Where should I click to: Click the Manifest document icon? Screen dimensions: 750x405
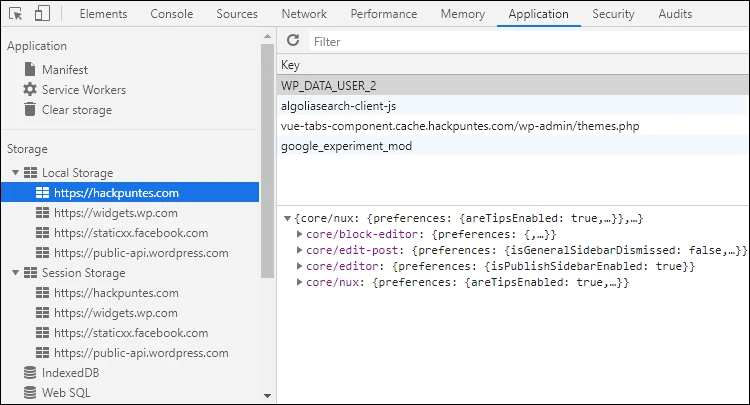[x=30, y=69]
